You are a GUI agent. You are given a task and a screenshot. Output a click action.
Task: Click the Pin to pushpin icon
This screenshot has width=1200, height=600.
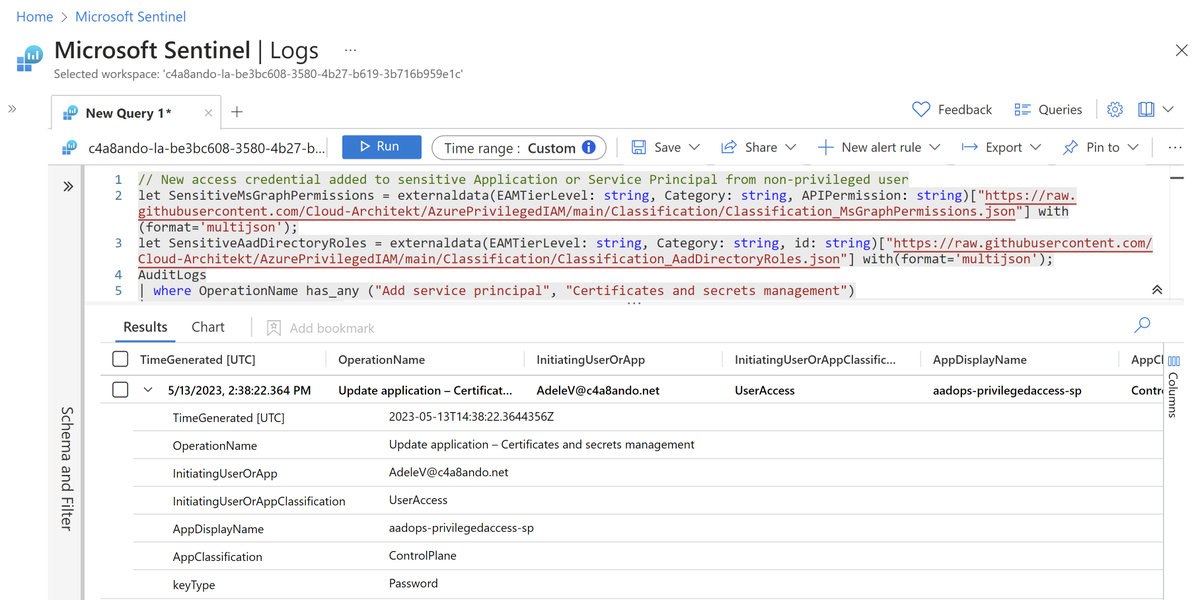click(1070, 147)
